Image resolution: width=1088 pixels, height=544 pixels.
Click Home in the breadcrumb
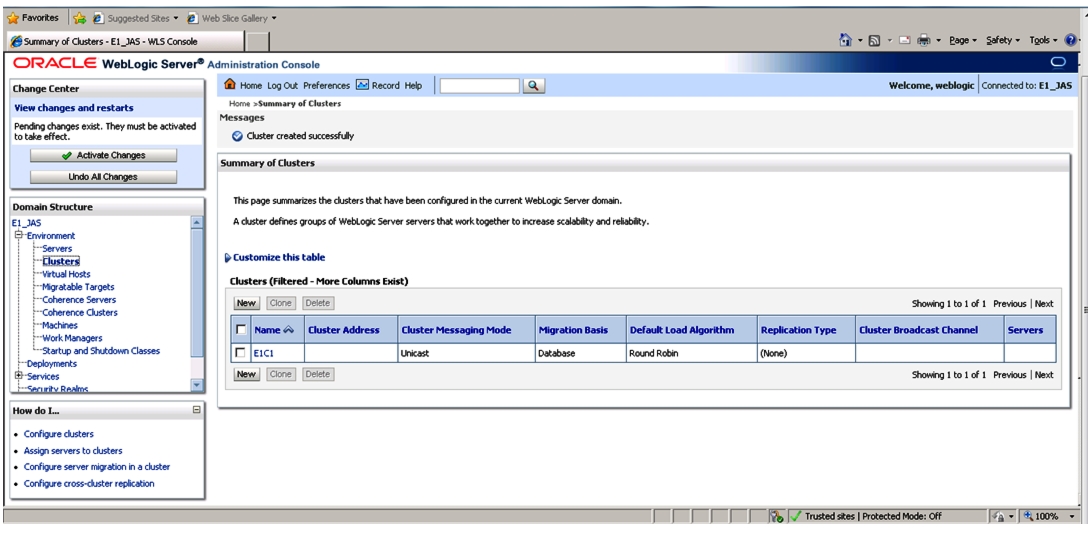point(239,103)
